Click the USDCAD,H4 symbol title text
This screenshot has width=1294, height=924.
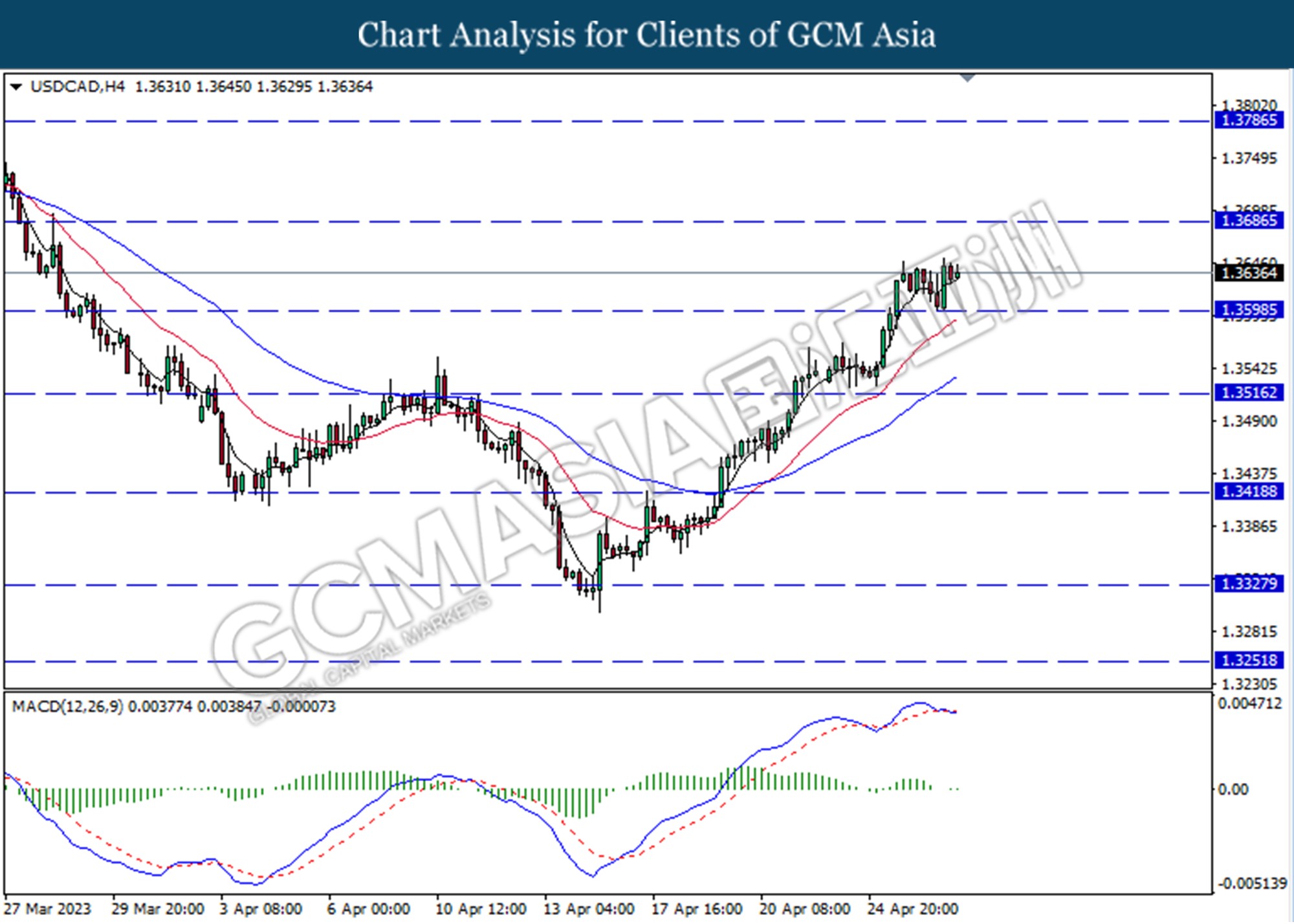tap(78, 87)
